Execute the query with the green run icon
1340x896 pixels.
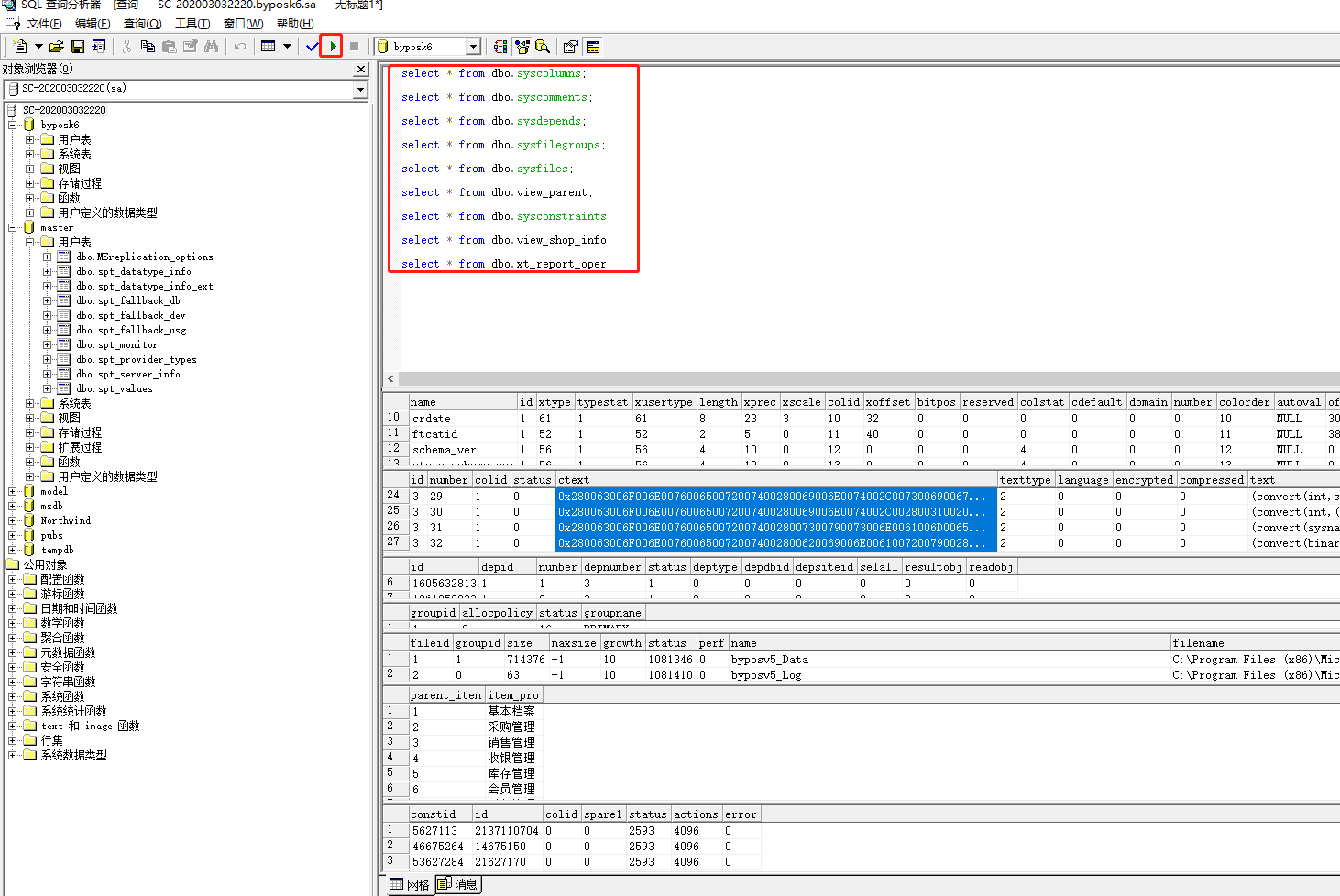pyautogui.click(x=331, y=46)
